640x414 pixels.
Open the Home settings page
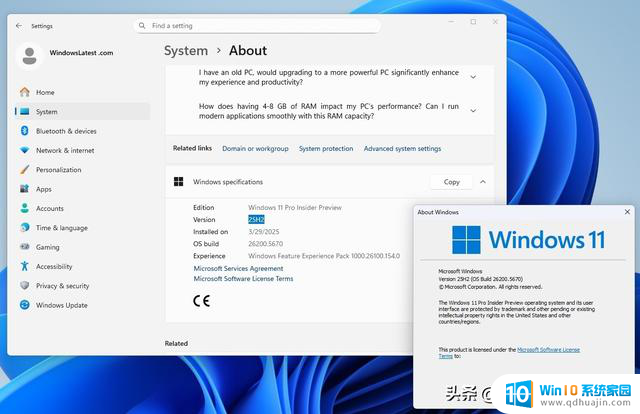pyautogui.click(x=82, y=92)
